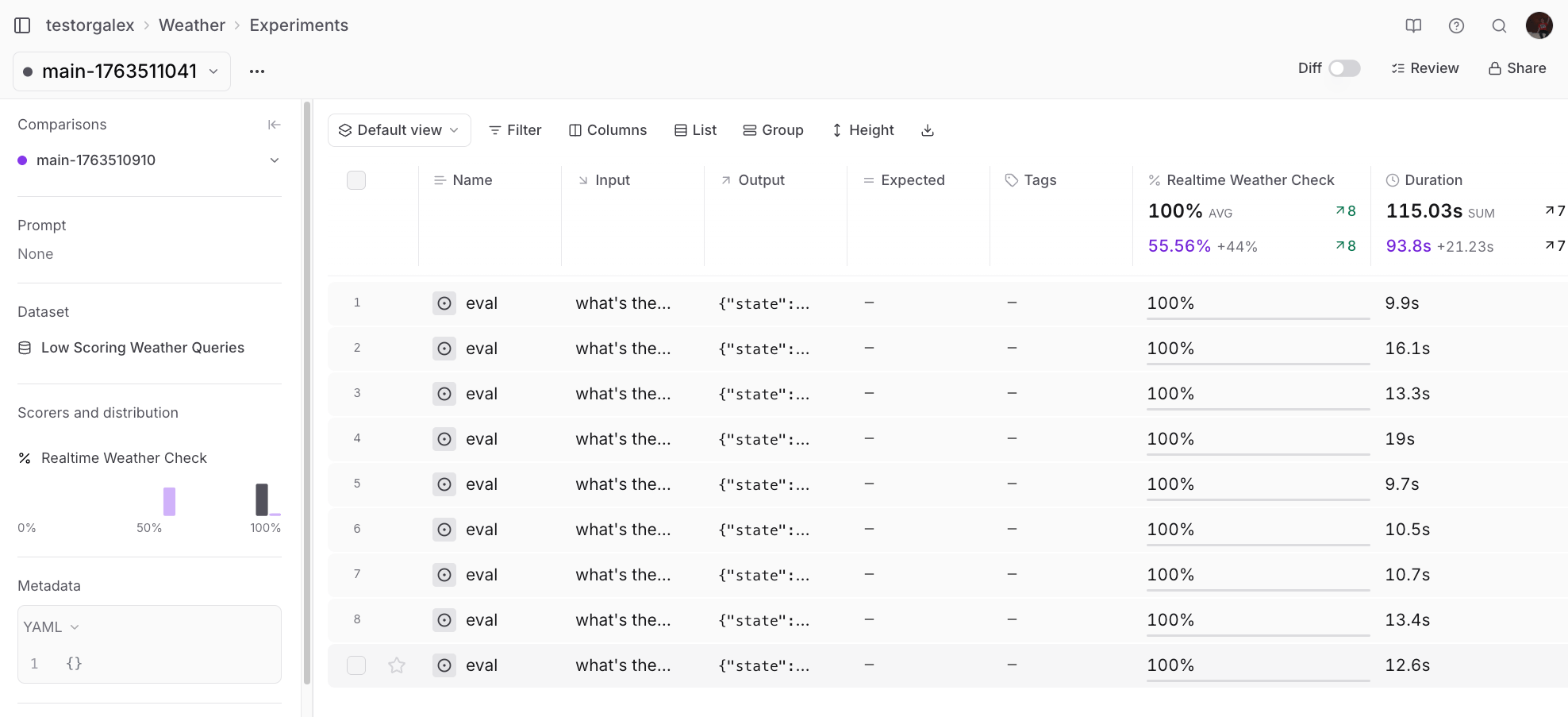The image size is (1568, 717).
Task: Click the eval trace icon in row 7
Action: click(x=444, y=575)
